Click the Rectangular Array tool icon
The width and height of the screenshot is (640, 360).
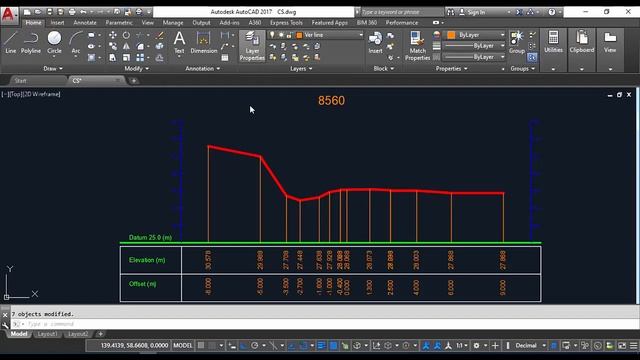pyautogui.click(x=140, y=58)
